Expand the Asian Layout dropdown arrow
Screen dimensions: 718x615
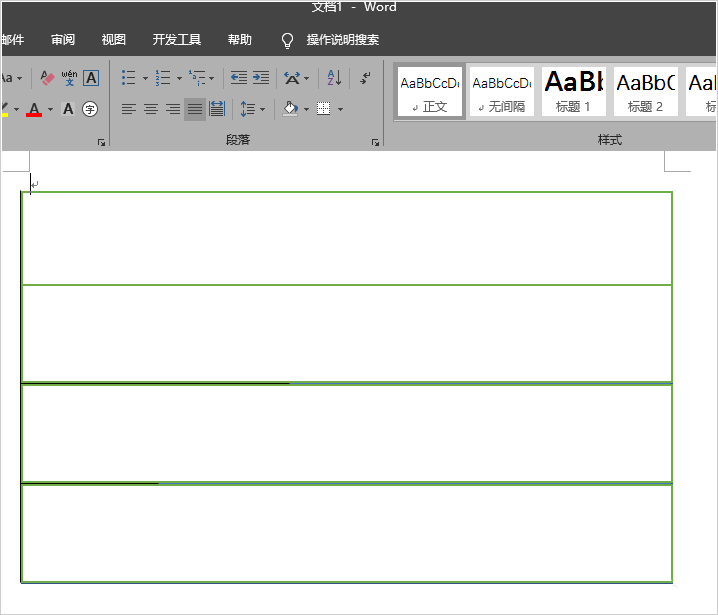pos(306,78)
